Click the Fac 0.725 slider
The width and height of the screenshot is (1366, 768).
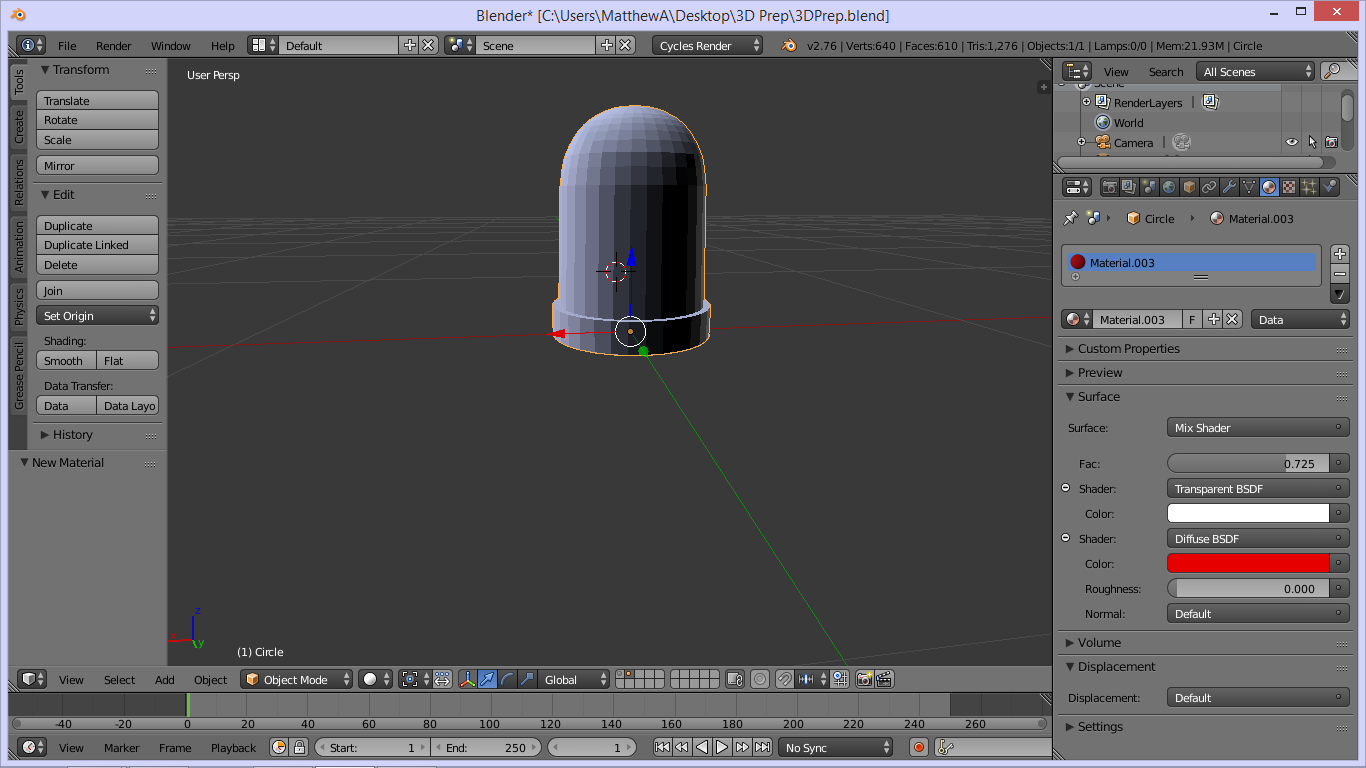[1248, 463]
